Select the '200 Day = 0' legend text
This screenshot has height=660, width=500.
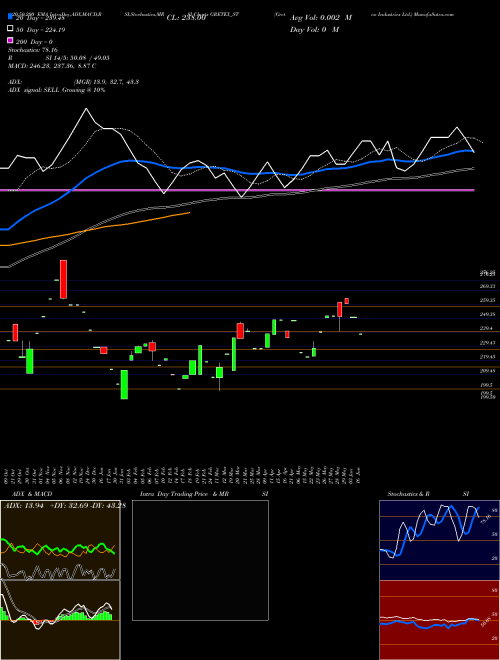tap(35, 42)
